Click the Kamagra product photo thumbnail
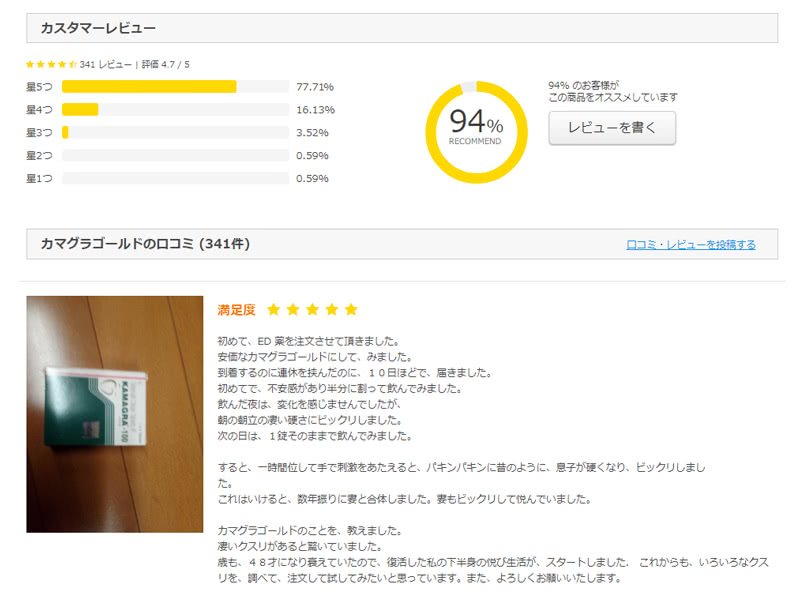Viewport: 800px width, 605px height. pos(114,413)
